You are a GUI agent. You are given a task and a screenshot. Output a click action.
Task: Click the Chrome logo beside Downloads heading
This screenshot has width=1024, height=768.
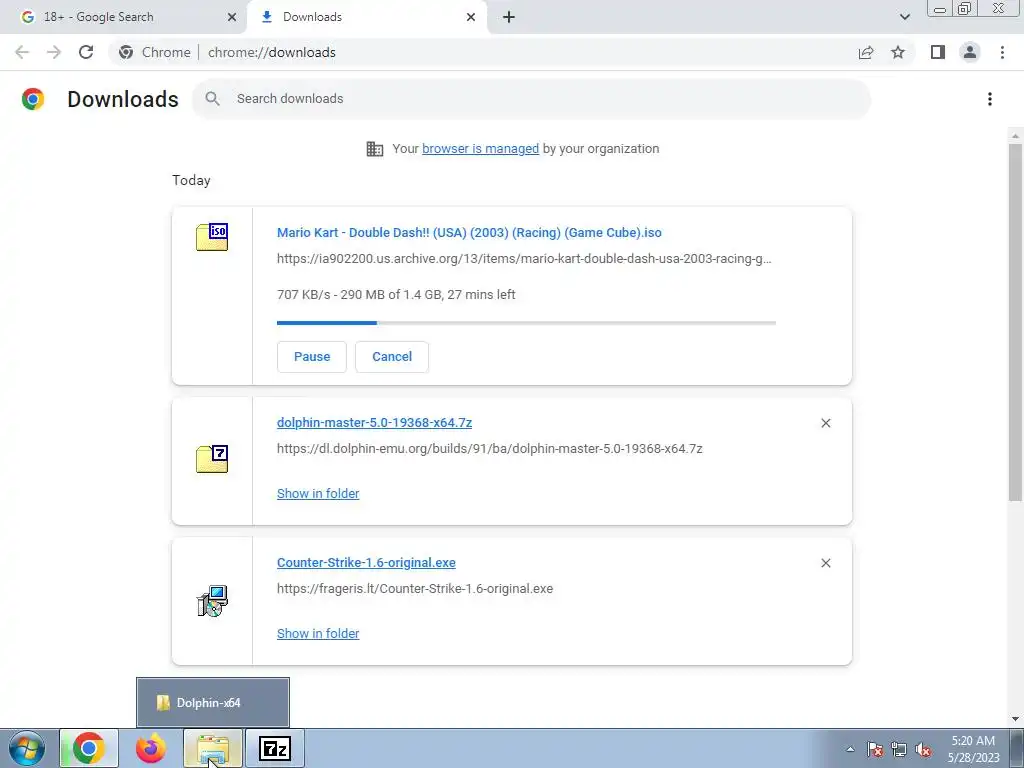pyautogui.click(x=33, y=99)
